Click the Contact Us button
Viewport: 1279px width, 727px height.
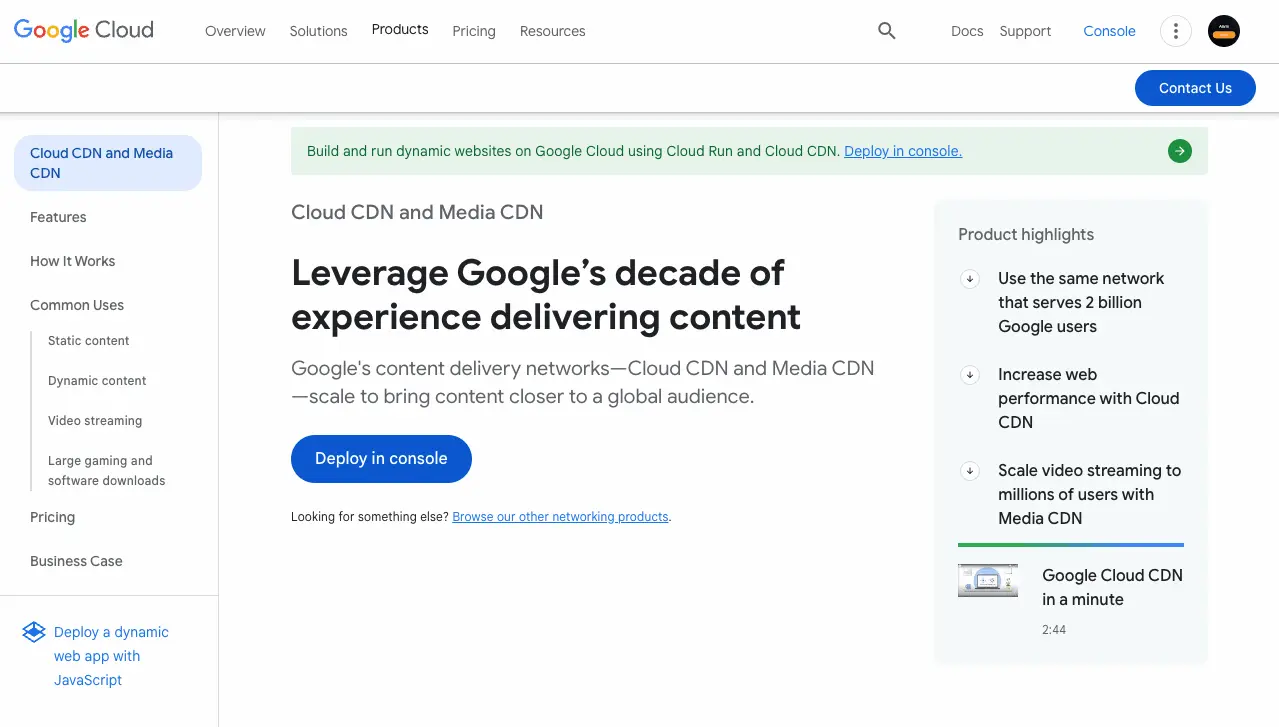(1195, 88)
